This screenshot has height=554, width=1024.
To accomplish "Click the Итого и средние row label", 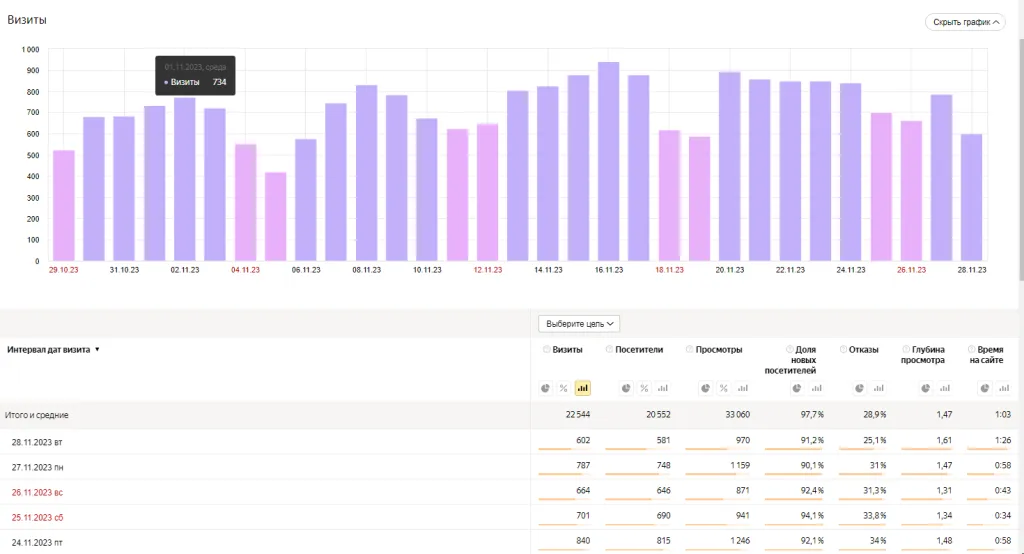I will tap(37, 415).
